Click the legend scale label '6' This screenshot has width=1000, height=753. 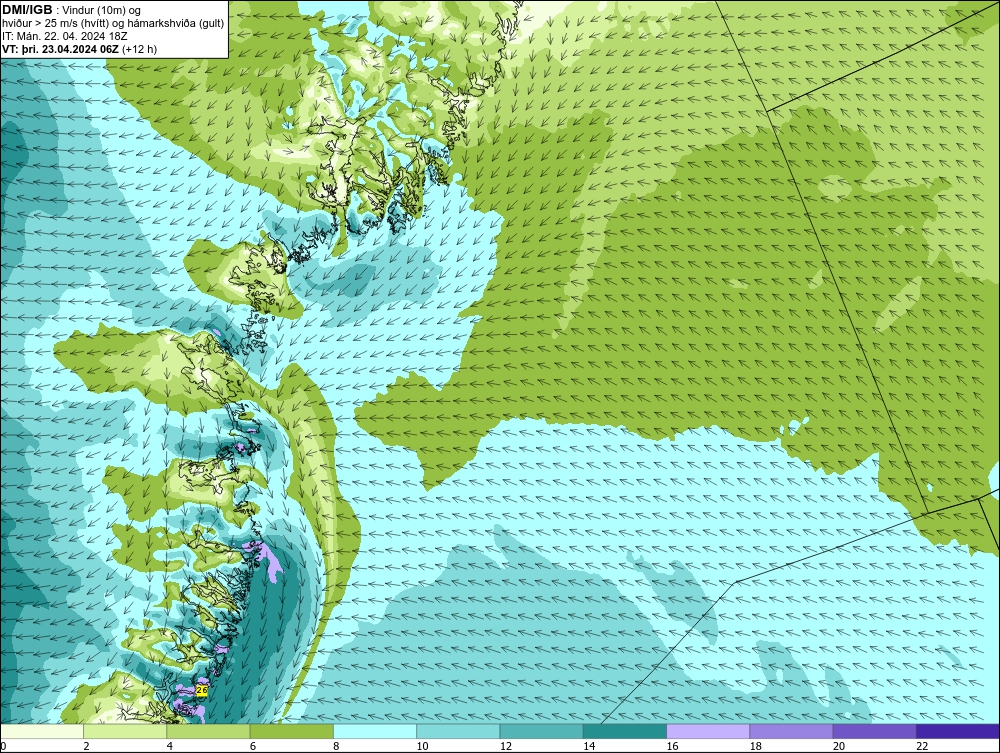pos(253,746)
